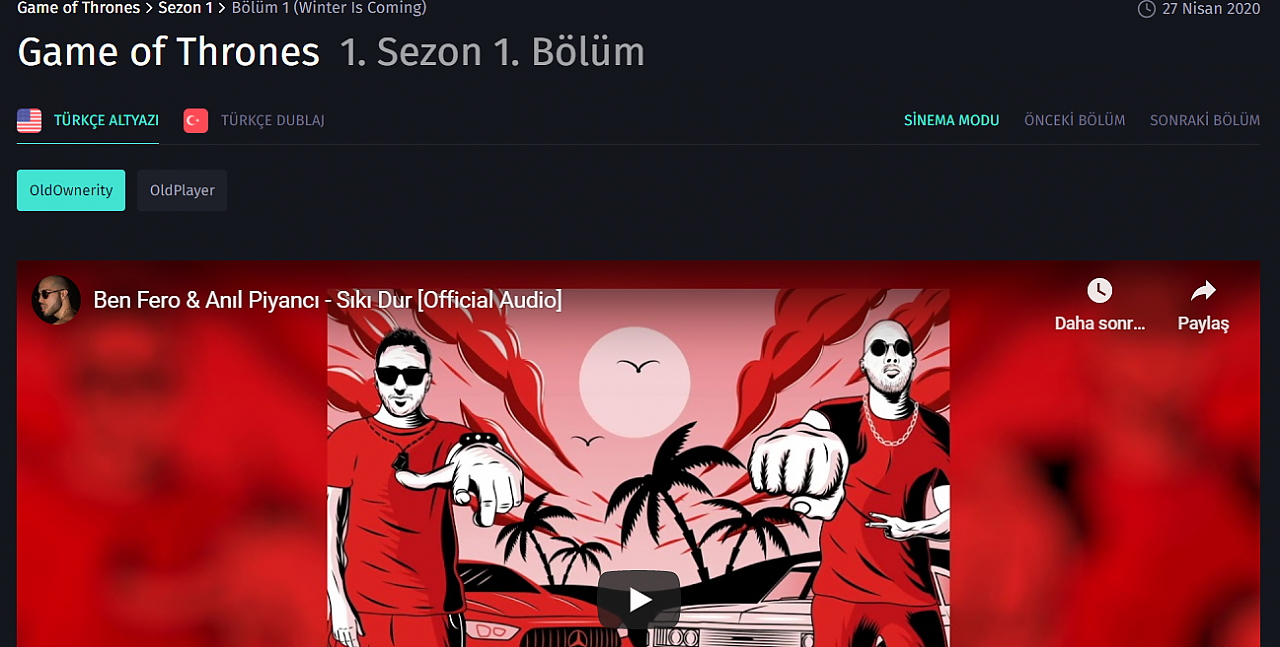This screenshot has width=1280, height=647.
Task: Switch to the TÜRKÇE ALTYAZI tab
Action: point(106,120)
